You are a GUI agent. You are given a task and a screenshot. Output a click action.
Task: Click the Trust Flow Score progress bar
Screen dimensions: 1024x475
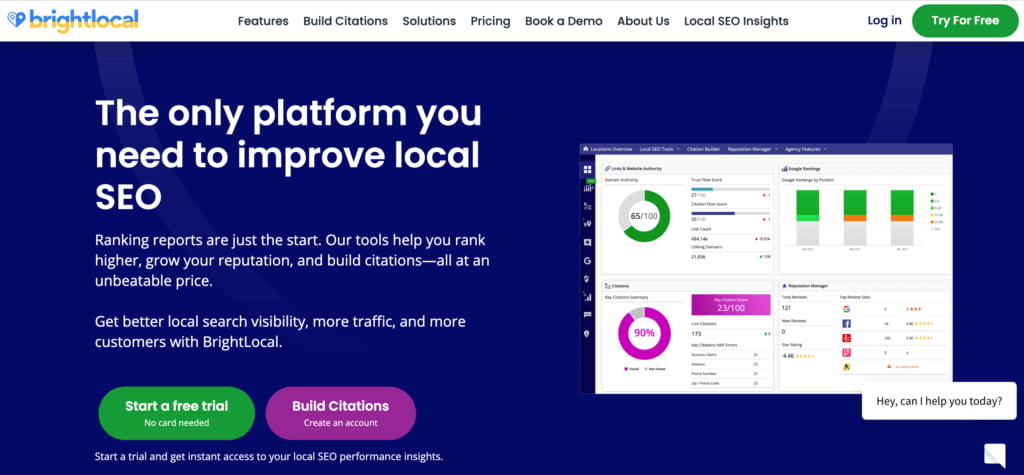tap(731, 189)
